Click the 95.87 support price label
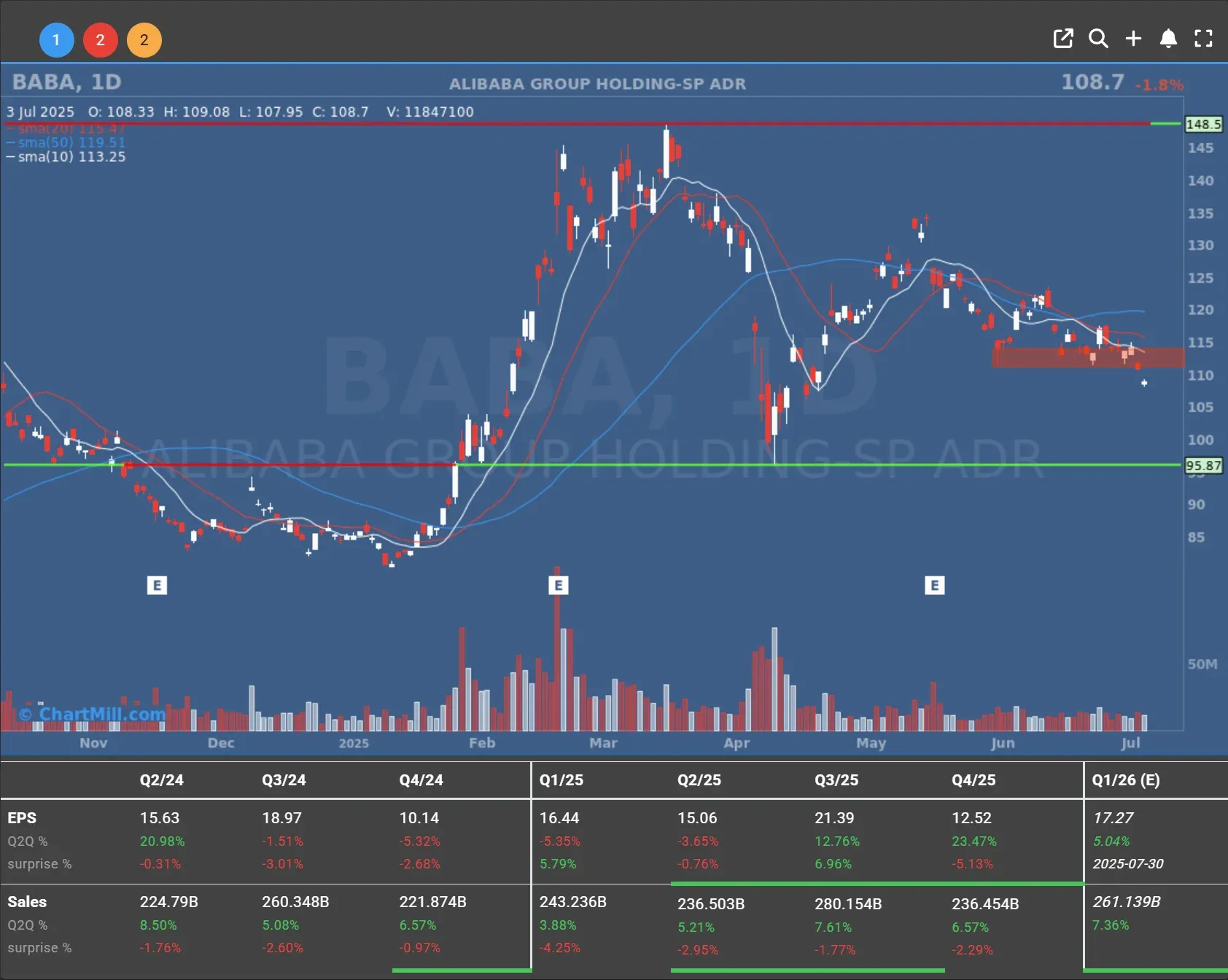1228x980 pixels. [1203, 465]
